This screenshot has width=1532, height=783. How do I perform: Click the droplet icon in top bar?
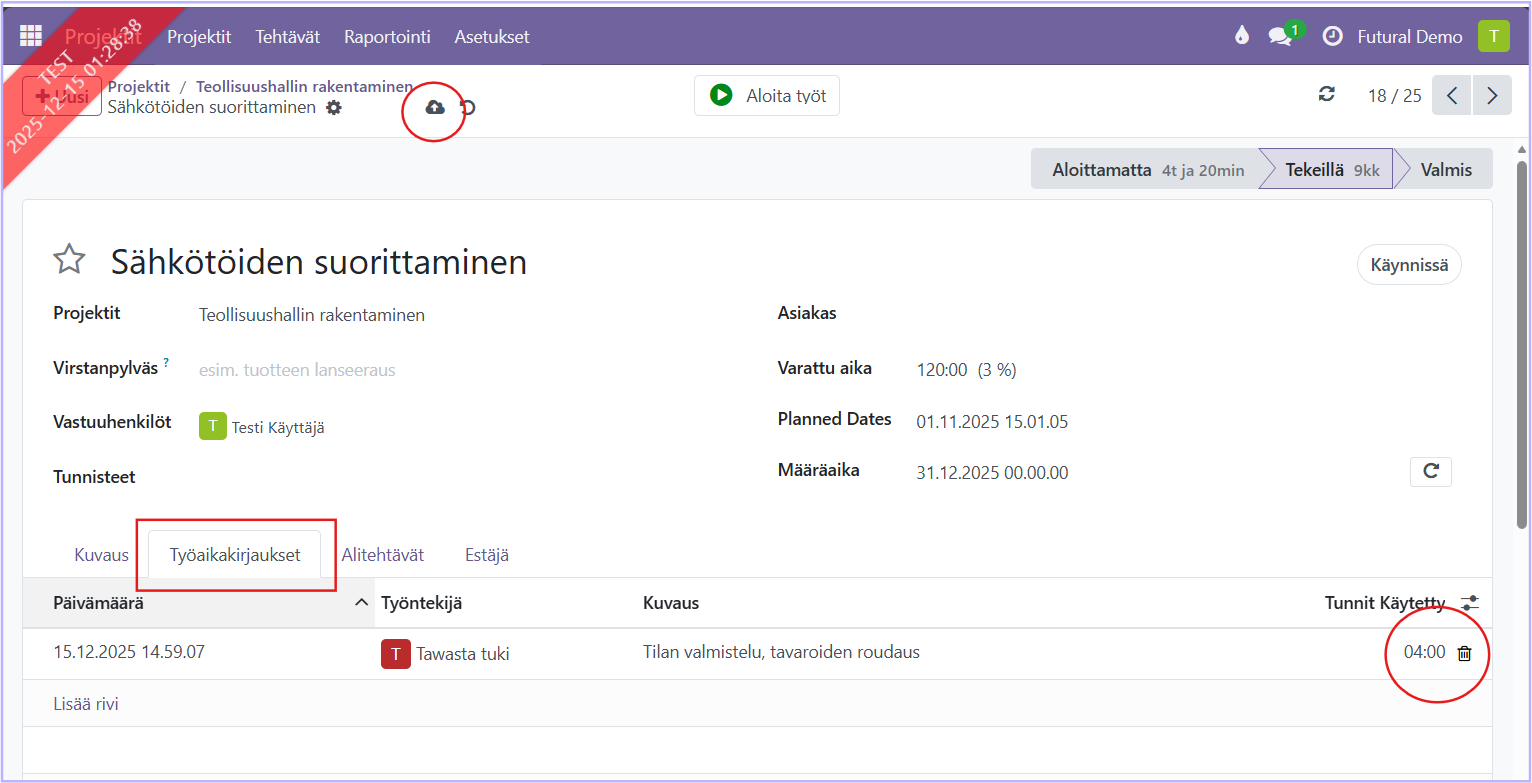(1242, 37)
